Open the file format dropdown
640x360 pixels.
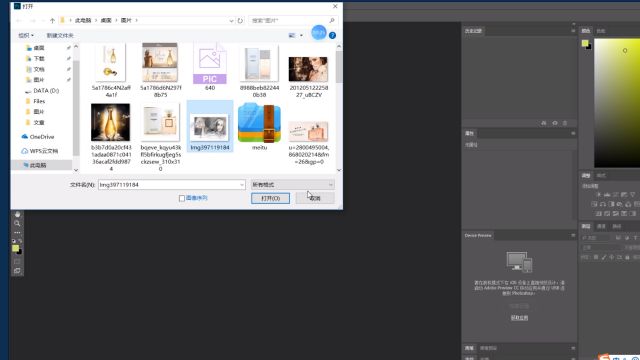coord(293,185)
